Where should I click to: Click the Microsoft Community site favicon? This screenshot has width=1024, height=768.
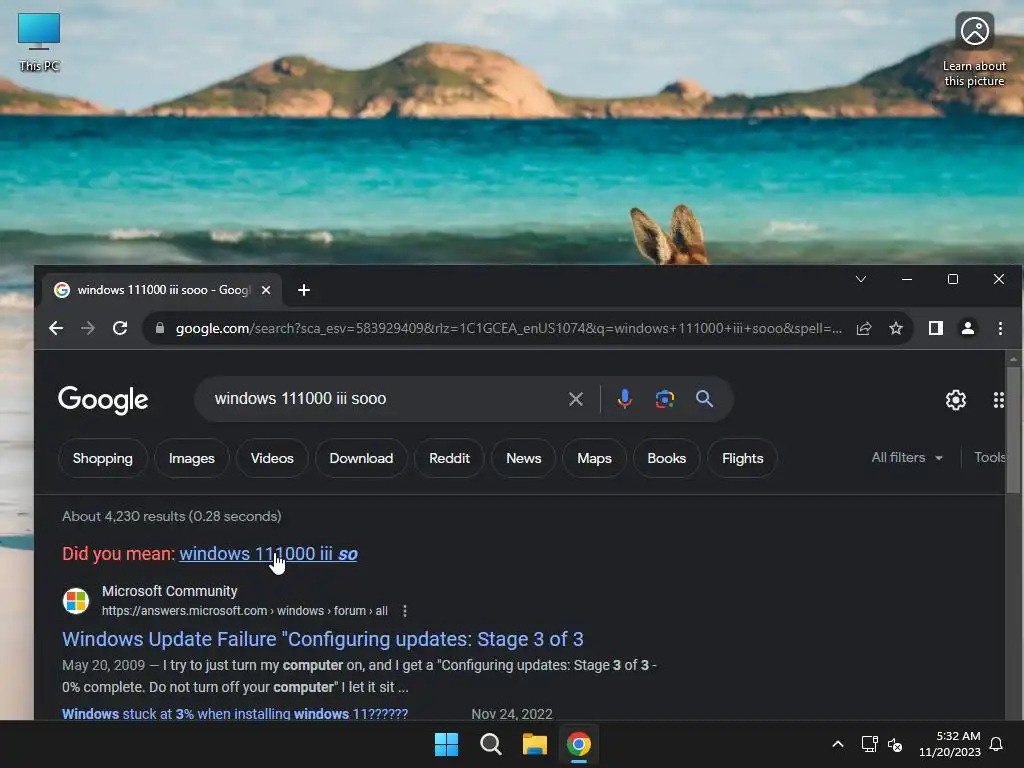tap(76, 601)
